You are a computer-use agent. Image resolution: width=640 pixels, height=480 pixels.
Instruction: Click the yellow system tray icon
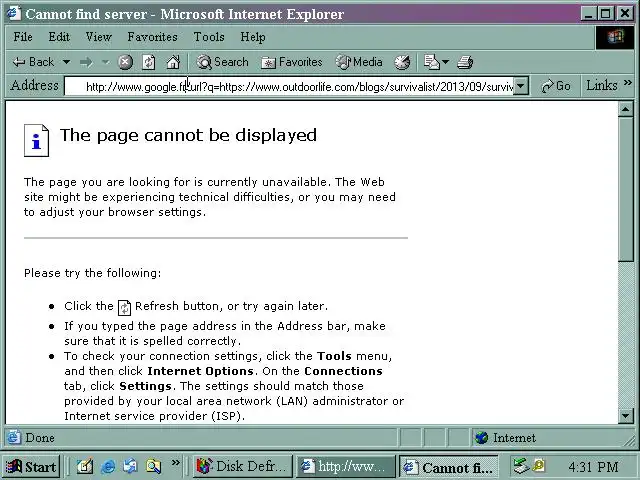pos(539,464)
